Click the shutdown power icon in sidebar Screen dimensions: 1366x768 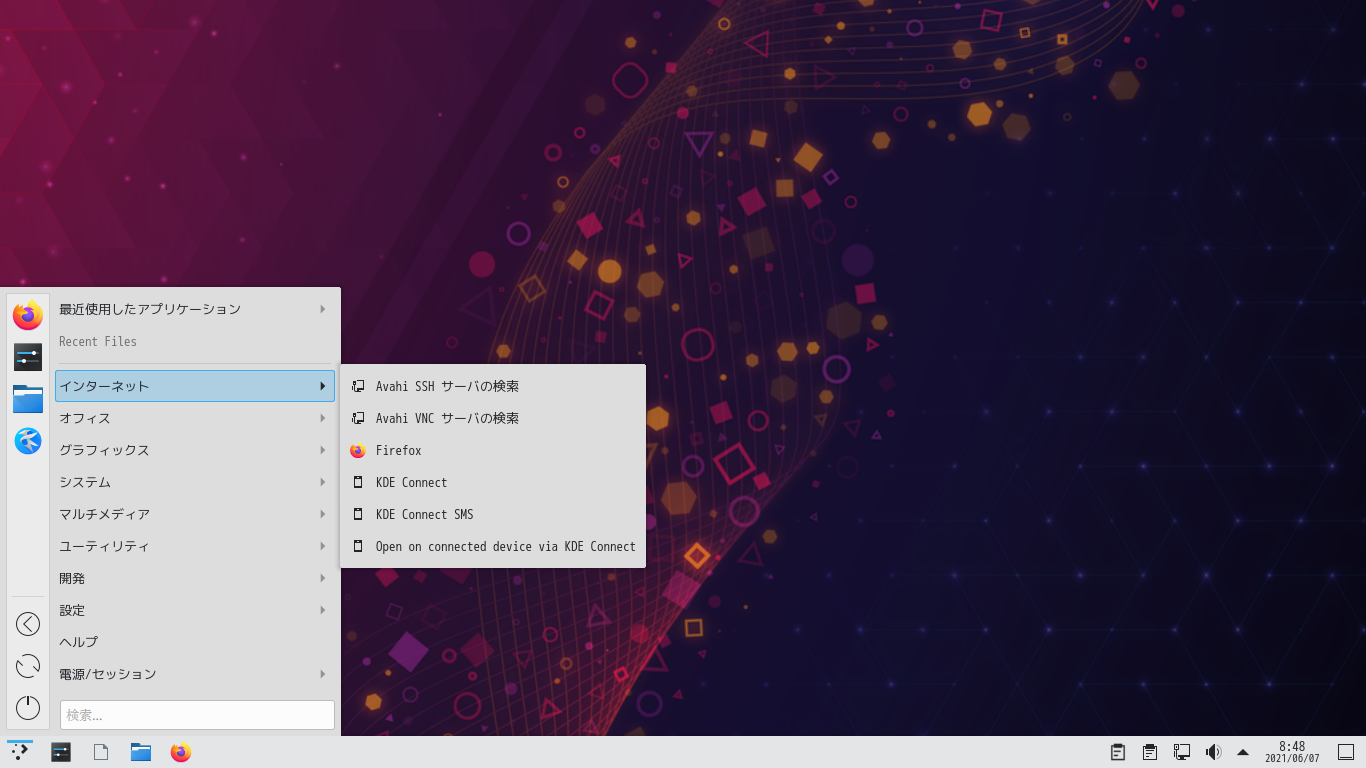click(28, 707)
